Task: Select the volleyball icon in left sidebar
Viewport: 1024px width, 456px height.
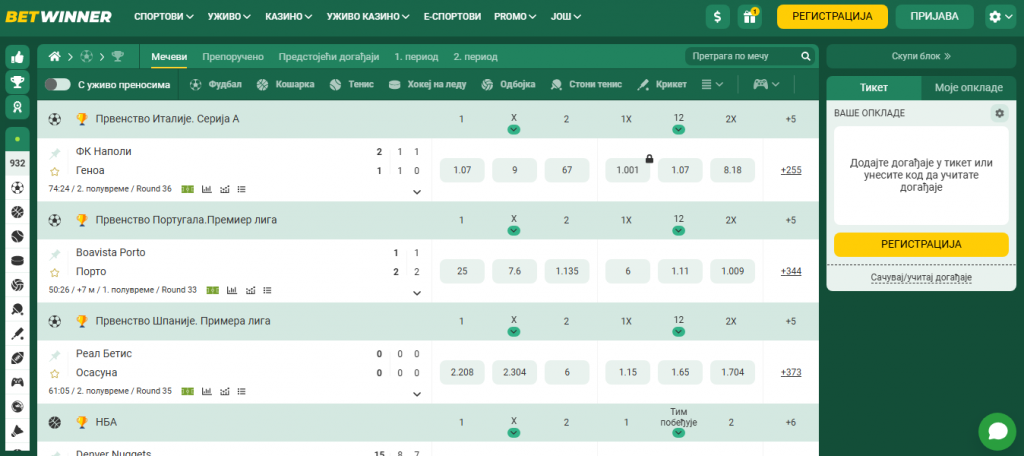Action: tap(17, 285)
